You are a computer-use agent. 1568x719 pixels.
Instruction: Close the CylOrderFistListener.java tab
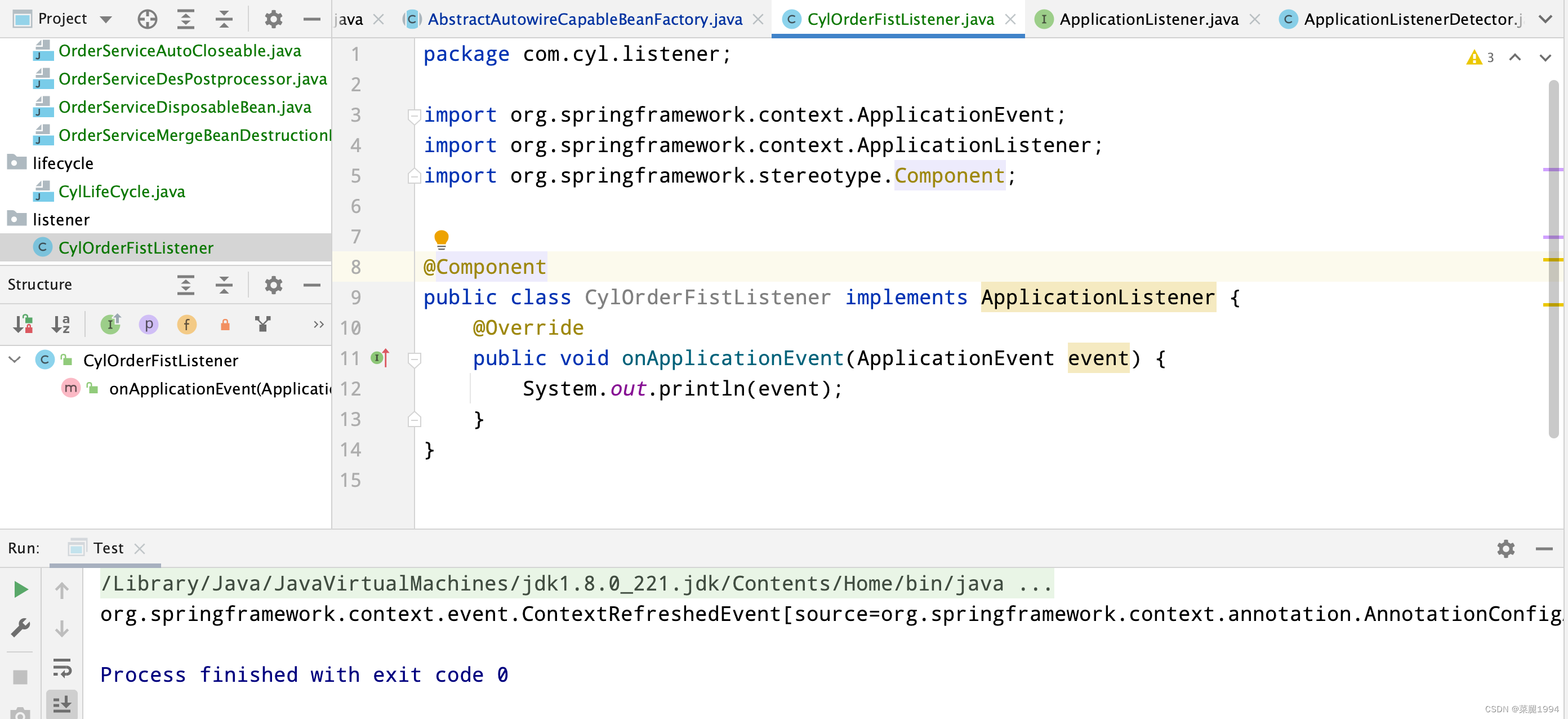pos(1010,20)
